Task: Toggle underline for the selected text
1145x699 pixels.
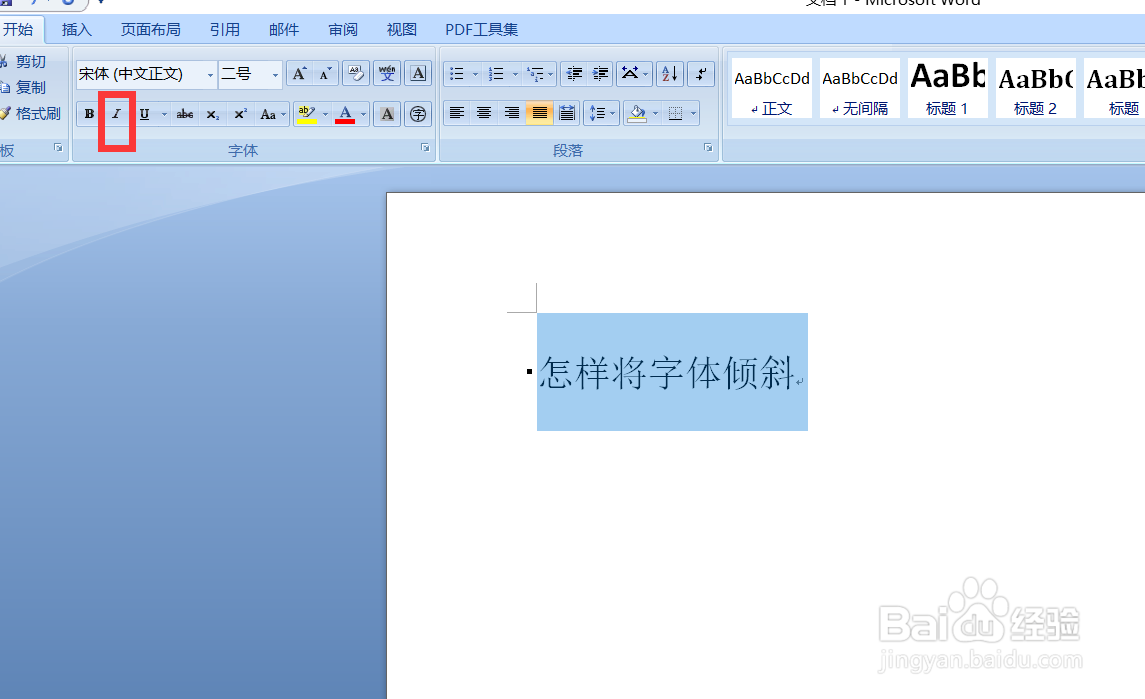Action: coord(143,114)
